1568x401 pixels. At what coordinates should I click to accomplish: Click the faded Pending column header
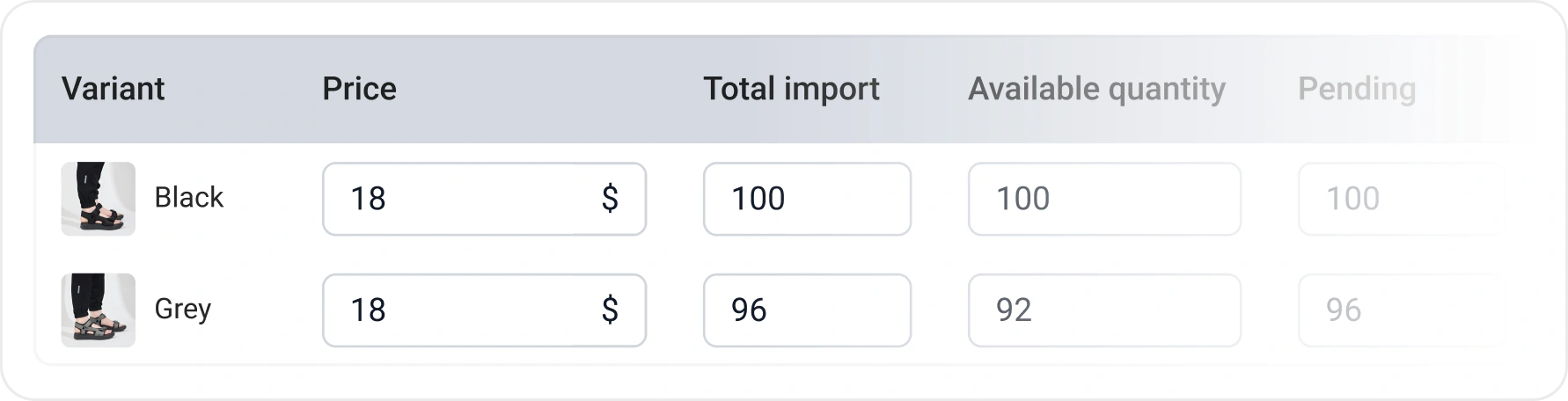[1357, 89]
